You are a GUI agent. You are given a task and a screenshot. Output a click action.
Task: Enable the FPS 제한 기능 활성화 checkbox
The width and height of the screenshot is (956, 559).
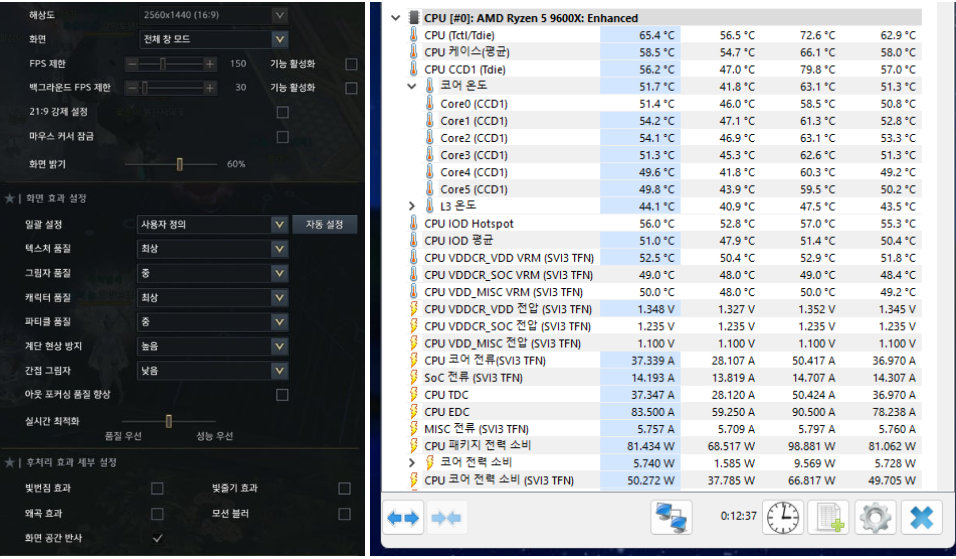click(x=351, y=63)
